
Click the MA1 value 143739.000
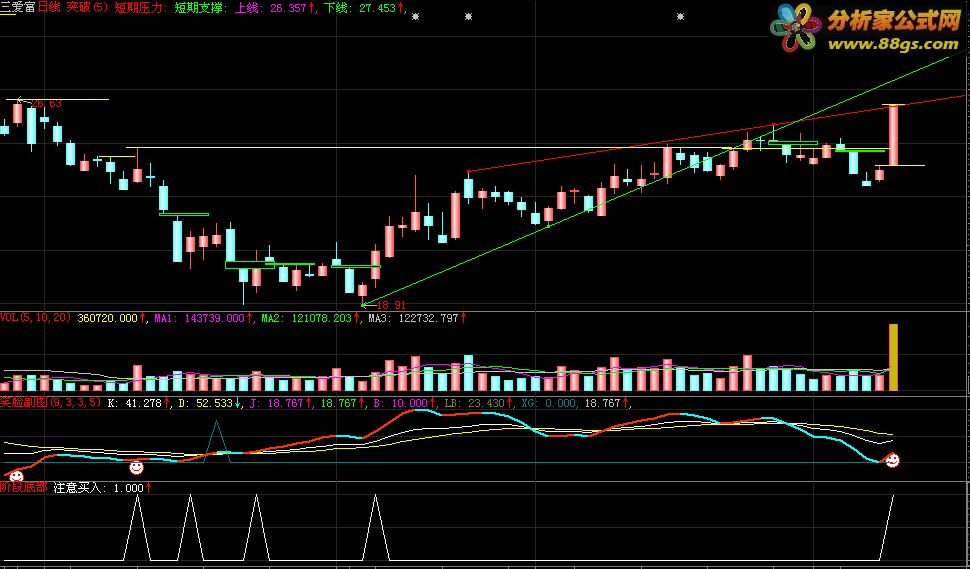[215, 318]
